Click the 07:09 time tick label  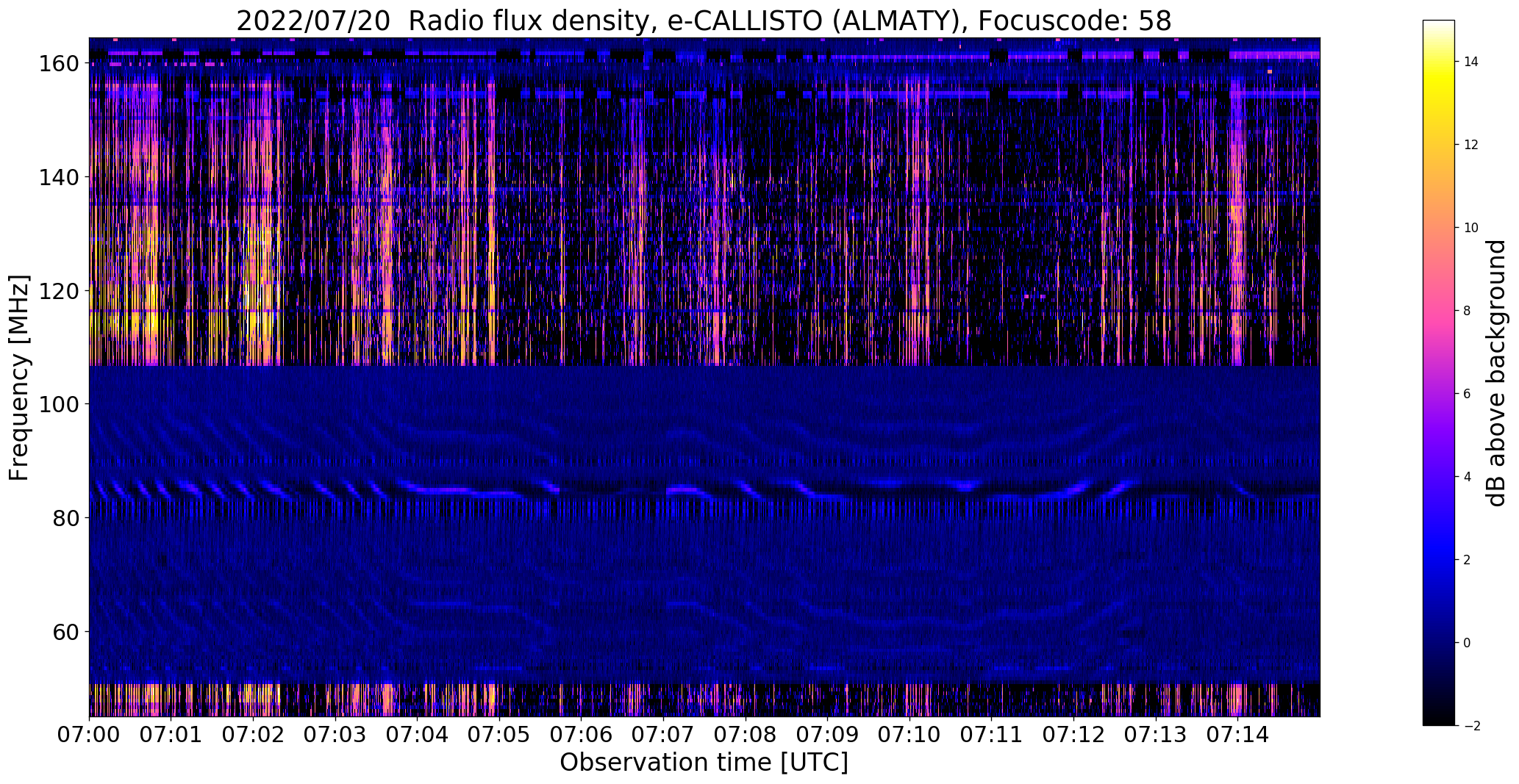click(x=828, y=734)
